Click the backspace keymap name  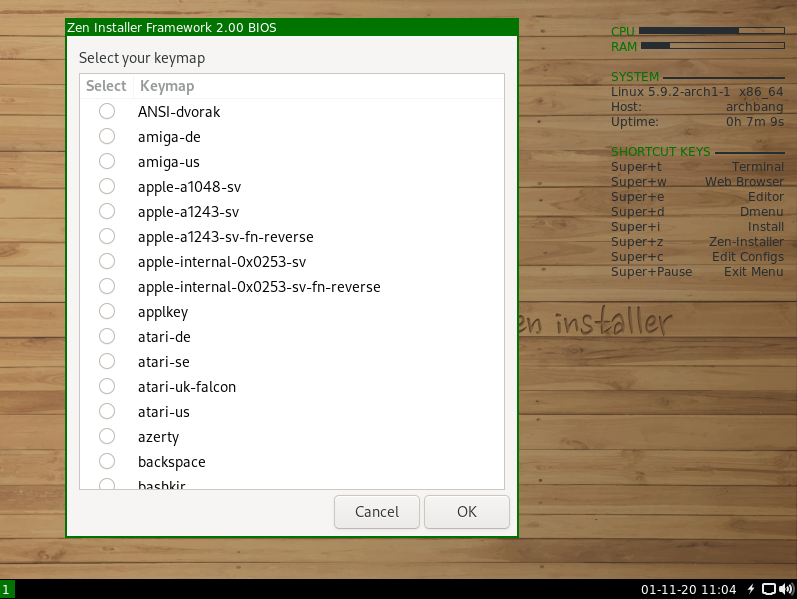171,462
